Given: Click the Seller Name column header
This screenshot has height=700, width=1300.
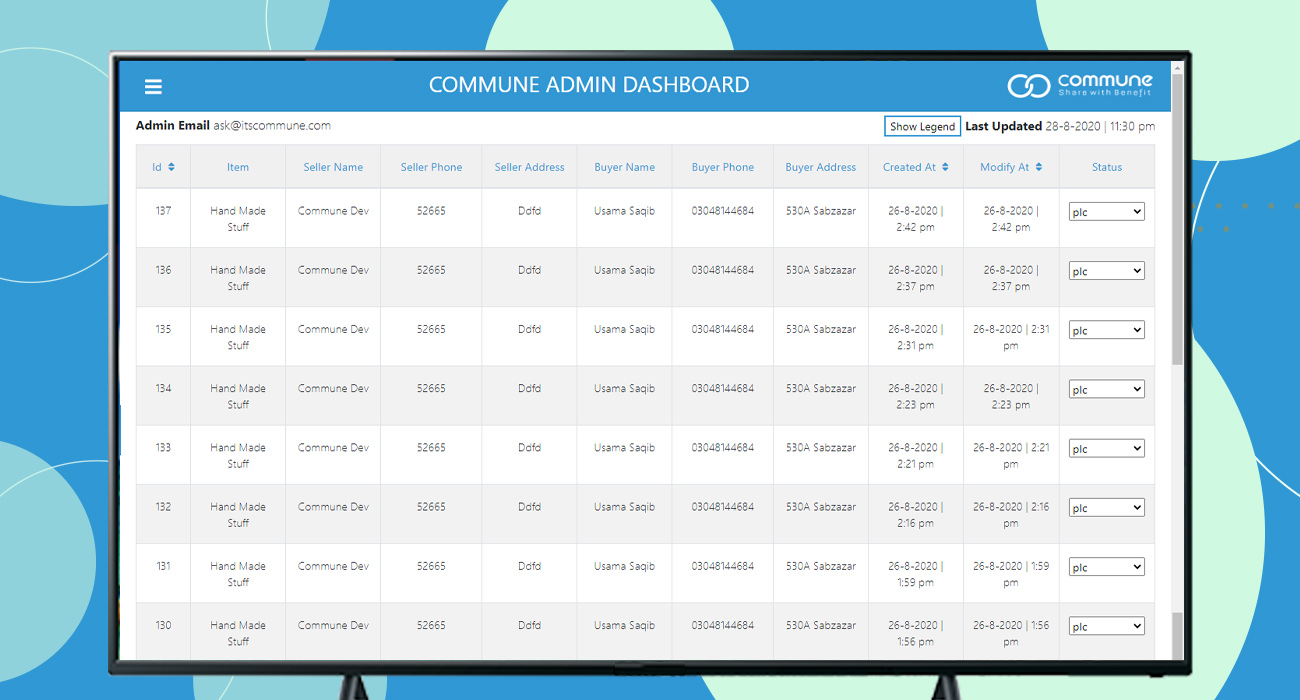Looking at the screenshot, I should point(333,167).
